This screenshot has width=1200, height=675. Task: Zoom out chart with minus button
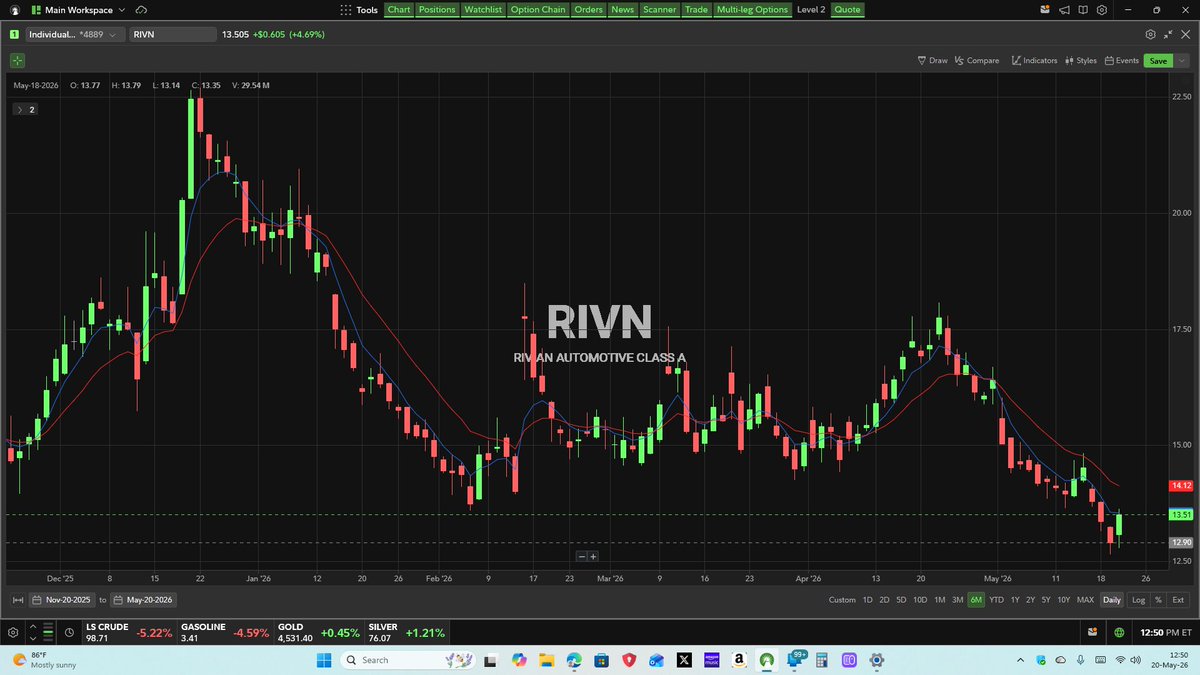click(582, 557)
